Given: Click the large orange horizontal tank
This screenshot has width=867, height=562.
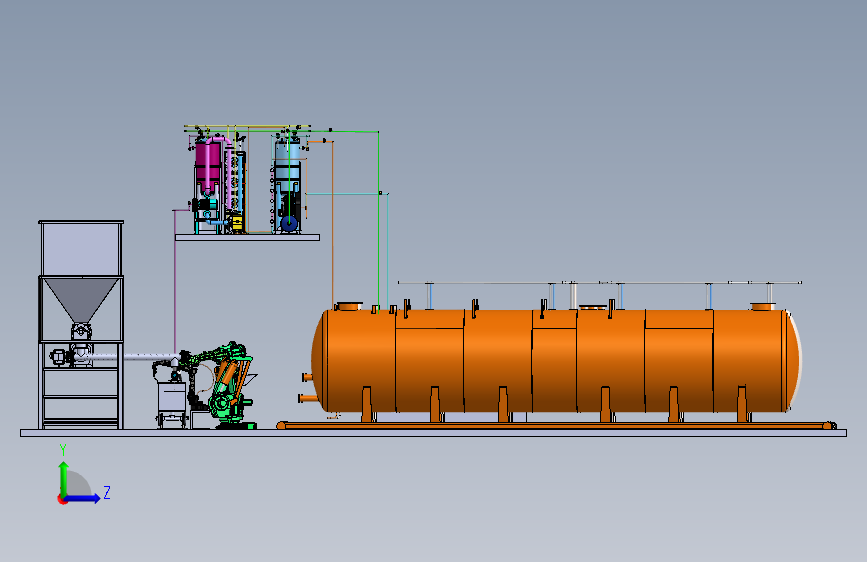Looking at the screenshot, I should coord(556,361).
